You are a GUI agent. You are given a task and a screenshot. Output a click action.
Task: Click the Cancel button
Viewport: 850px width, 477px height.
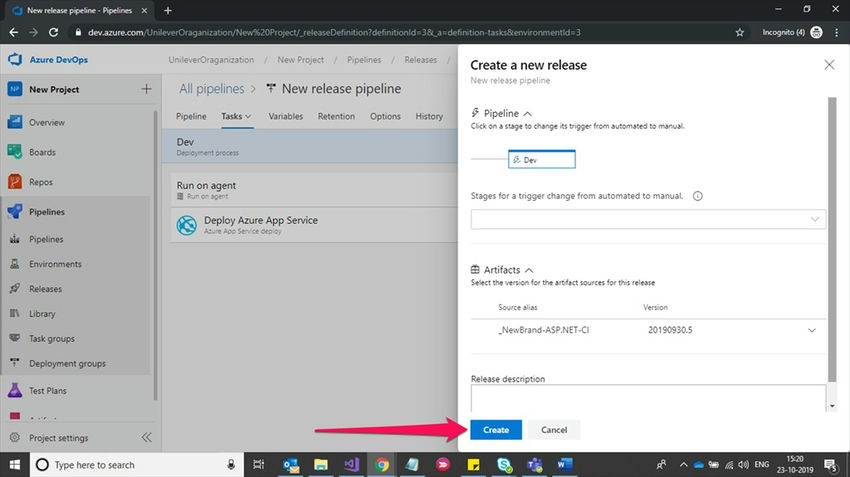(x=553, y=430)
